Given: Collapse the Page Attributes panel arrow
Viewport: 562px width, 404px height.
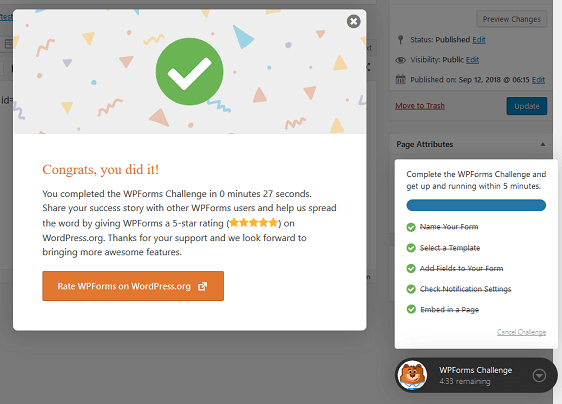Looking at the screenshot, I should [x=543, y=144].
